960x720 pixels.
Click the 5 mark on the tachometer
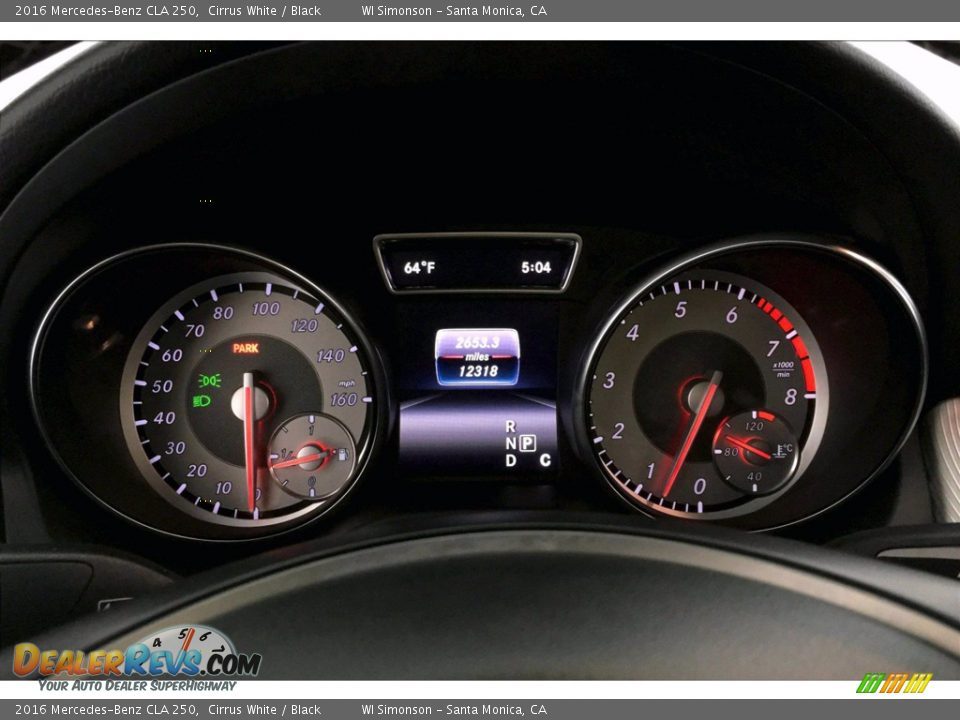click(680, 310)
